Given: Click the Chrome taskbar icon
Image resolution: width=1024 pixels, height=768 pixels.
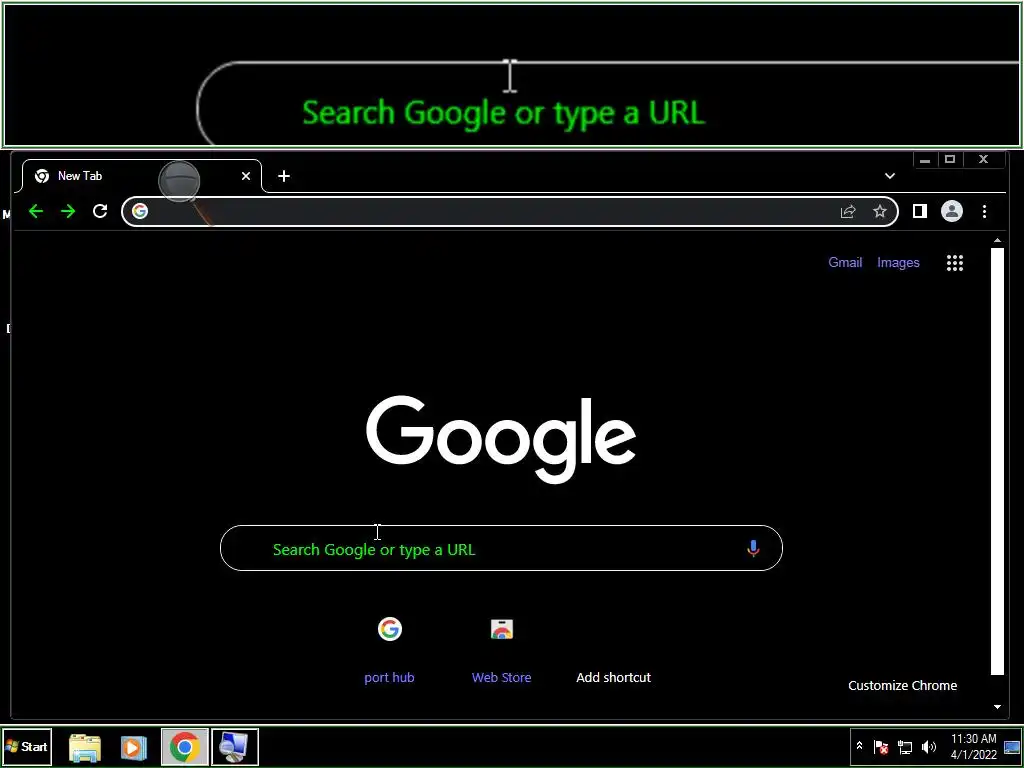Looking at the screenshot, I should tap(185, 746).
